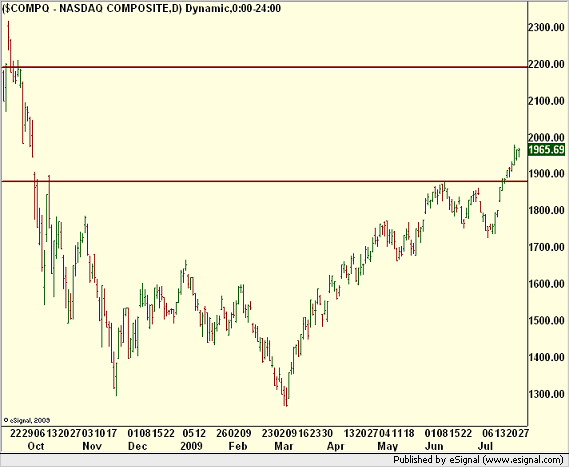
Task: Click the 1900.00 price axis label
Action: tap(547, 174)
